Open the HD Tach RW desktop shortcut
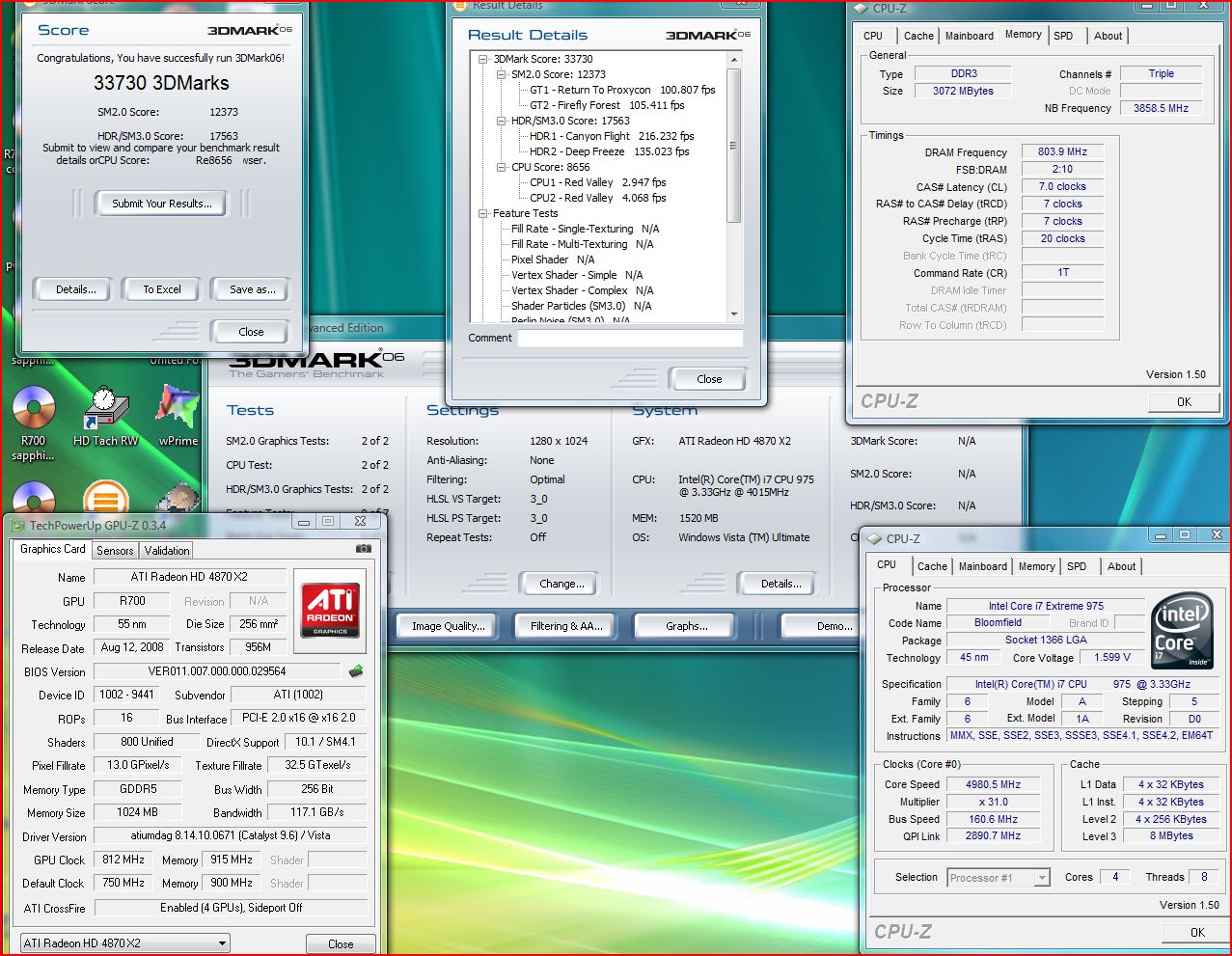Viewport: 1232px width, 956px height. click(x=106, y=416)
